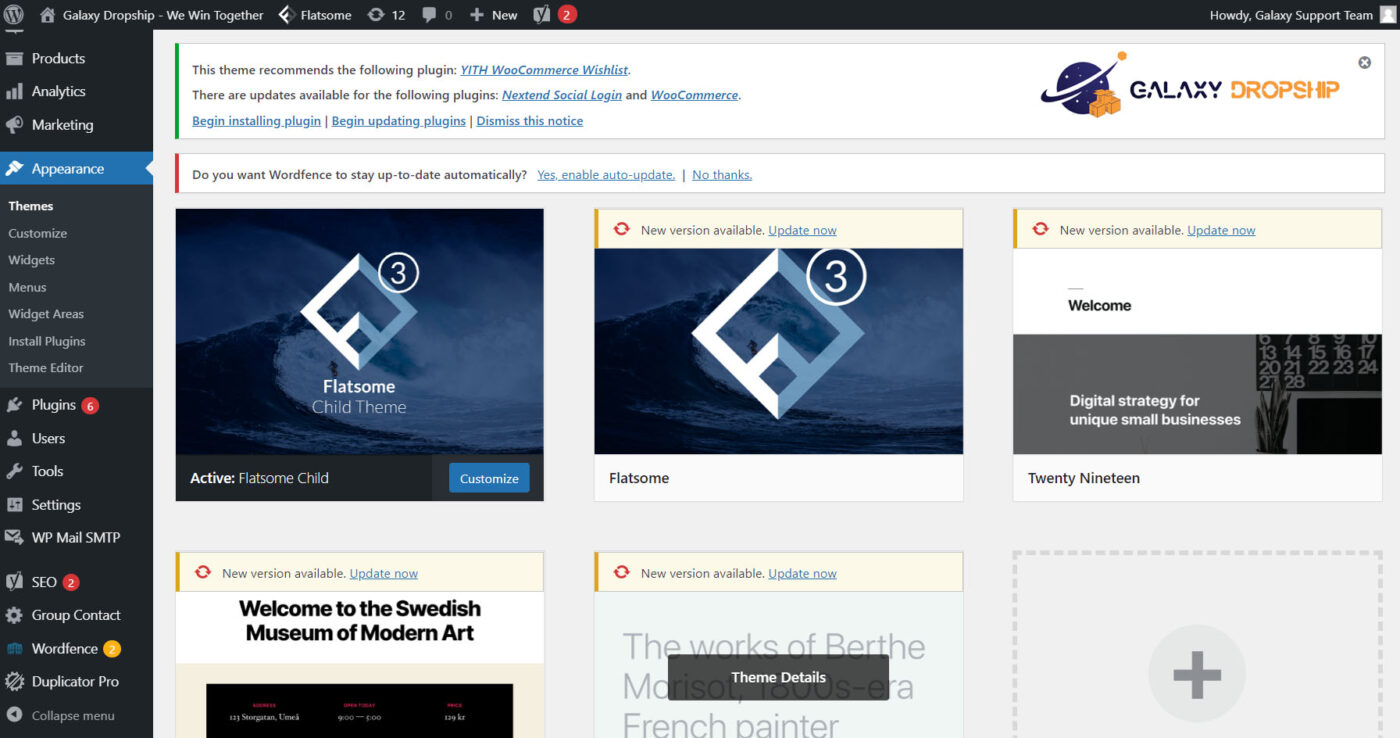Viewport: 1400px width, 738px height.
Task: Open the WooCommerce plugin link
Action: (x=694, y=95)
